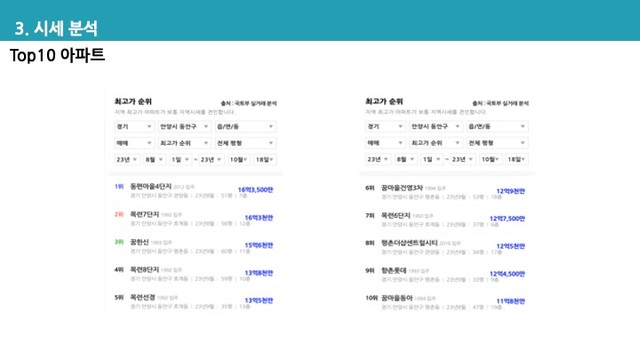Open the 매매 dropdown in the 6위–10위 panel

385,143
